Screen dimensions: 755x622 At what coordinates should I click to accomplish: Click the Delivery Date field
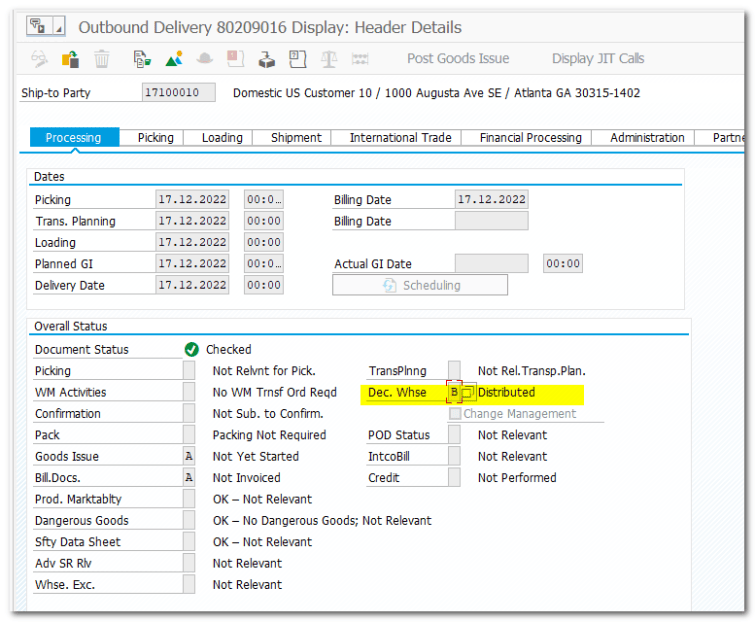click(x=192, y=285)
